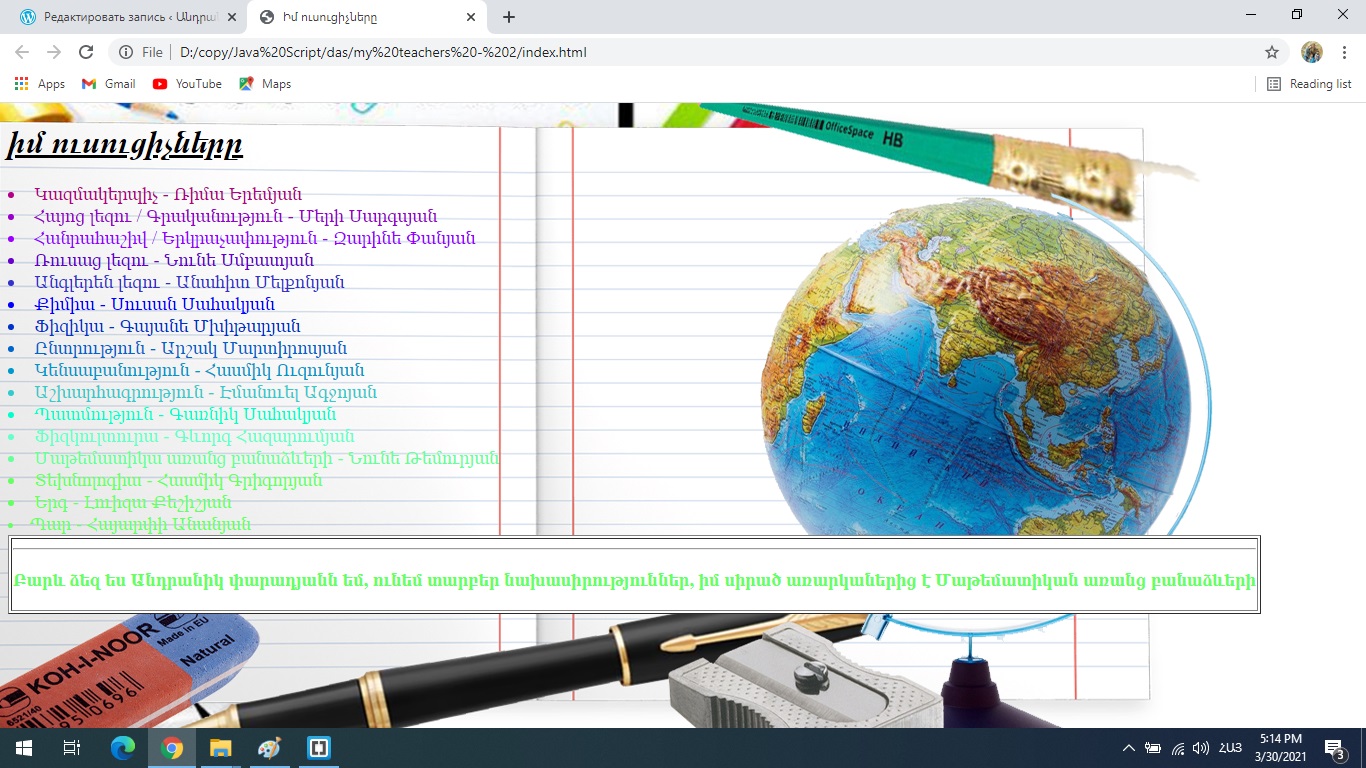Open the Gmail bookmark

(108, 84)
